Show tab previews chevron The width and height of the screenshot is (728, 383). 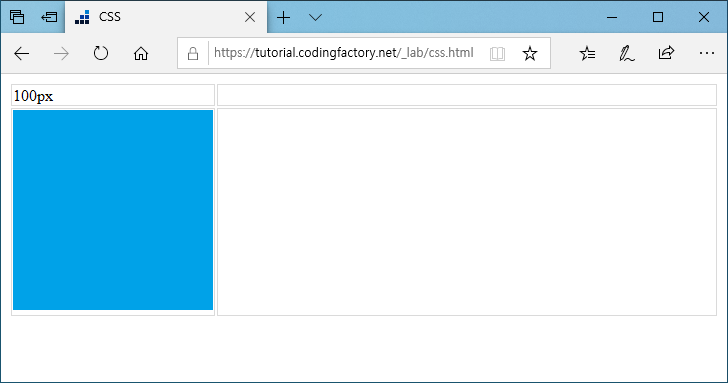[x=315, y=18]
